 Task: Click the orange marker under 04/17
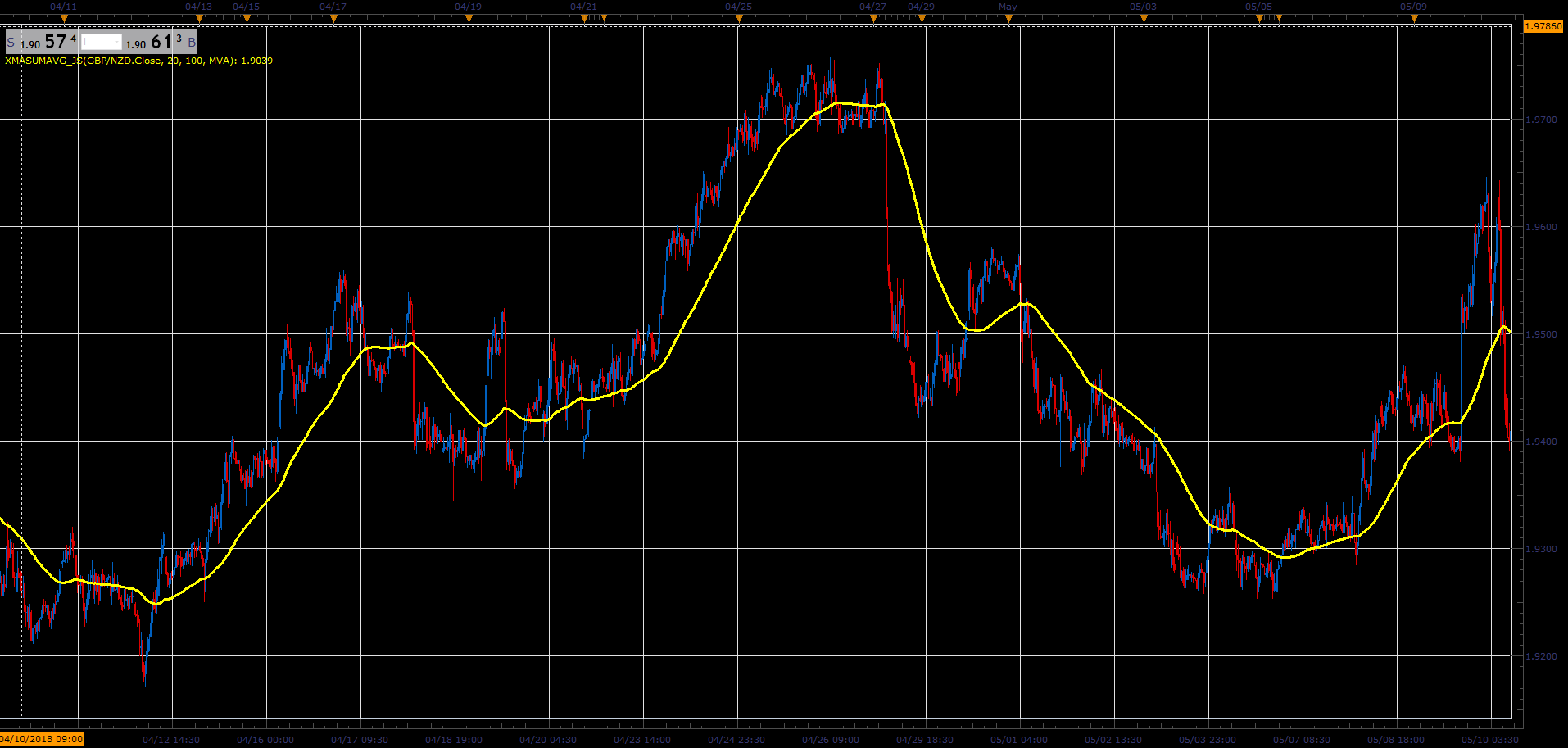pyautogui.click(x=333, y=18)
